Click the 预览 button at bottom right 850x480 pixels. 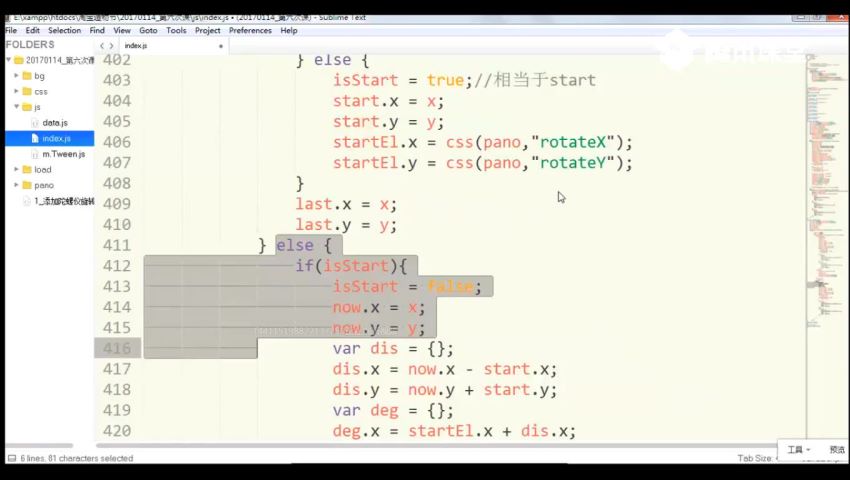pyautogui.click(x=836, y=450)
